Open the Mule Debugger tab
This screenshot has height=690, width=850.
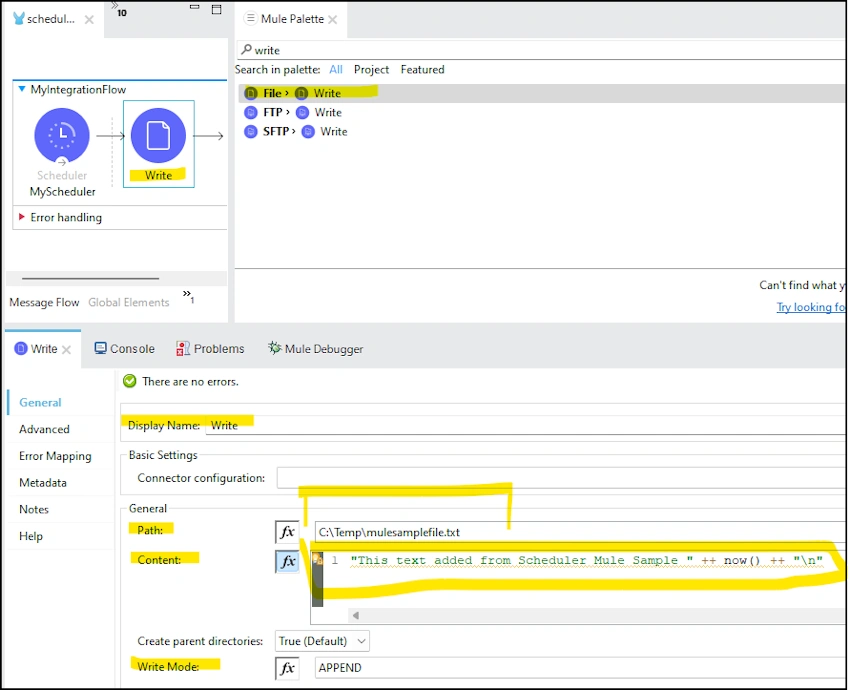315,349
